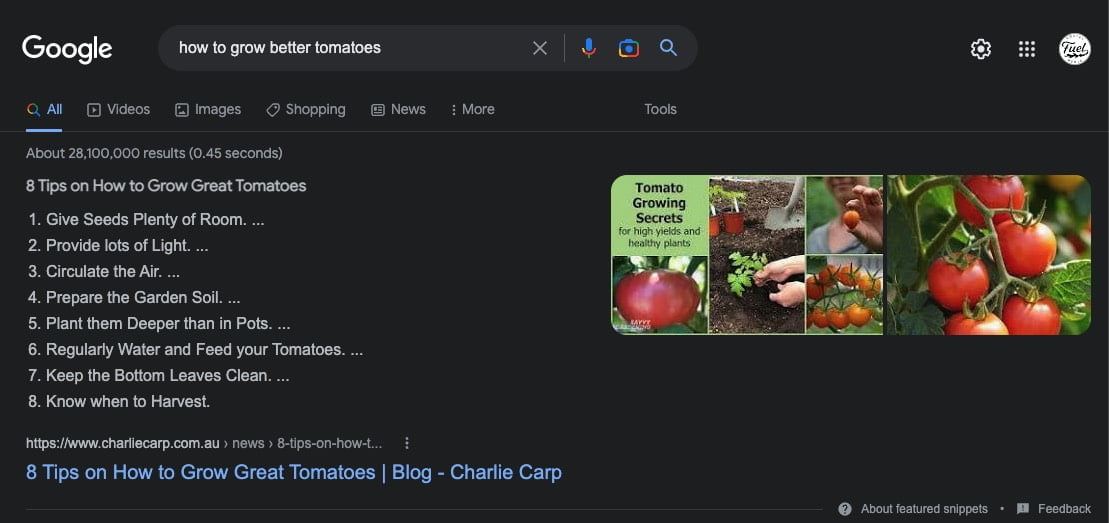1109x523 pixels.
Task: Open the Google account profile avatar
Action: [1074, 49]
